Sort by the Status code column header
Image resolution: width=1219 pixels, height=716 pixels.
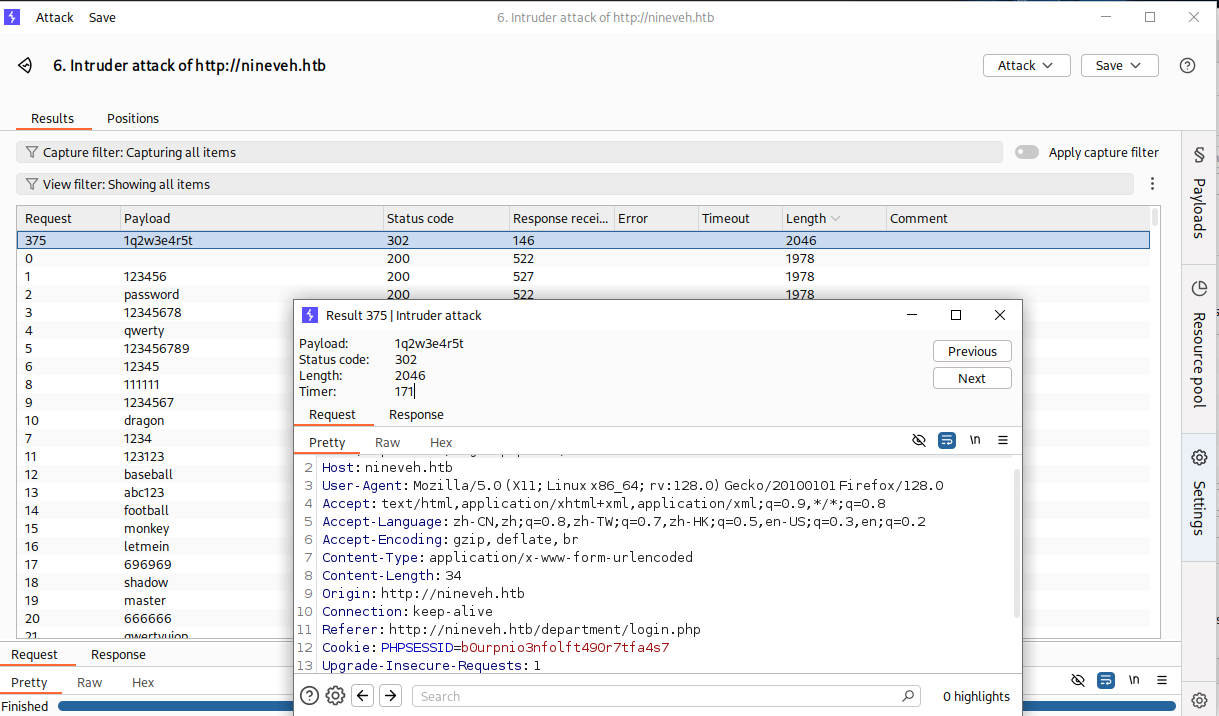[445, 218]
